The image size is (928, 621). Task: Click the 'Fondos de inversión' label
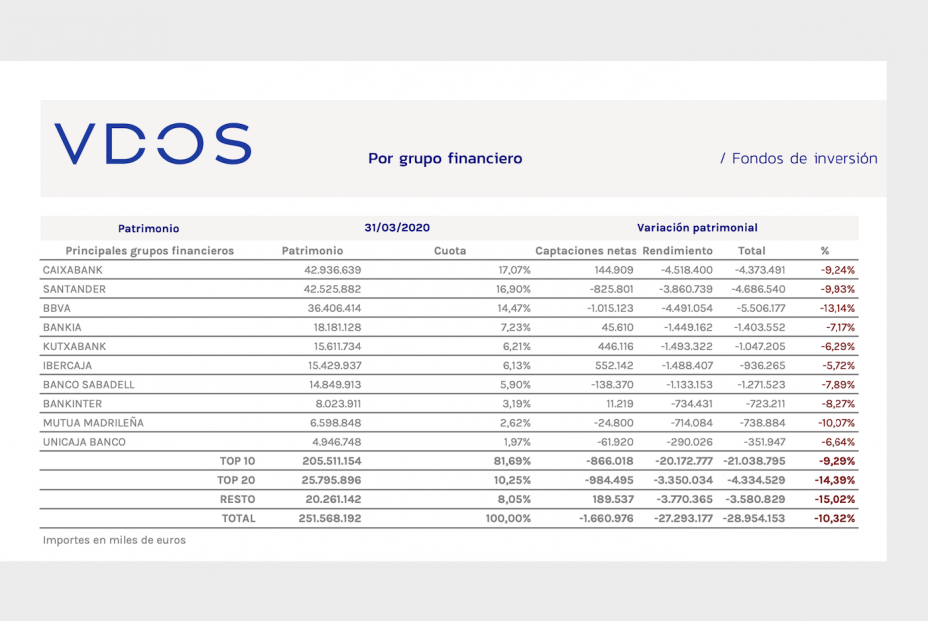pyautogui.click(x=798, y=158)
